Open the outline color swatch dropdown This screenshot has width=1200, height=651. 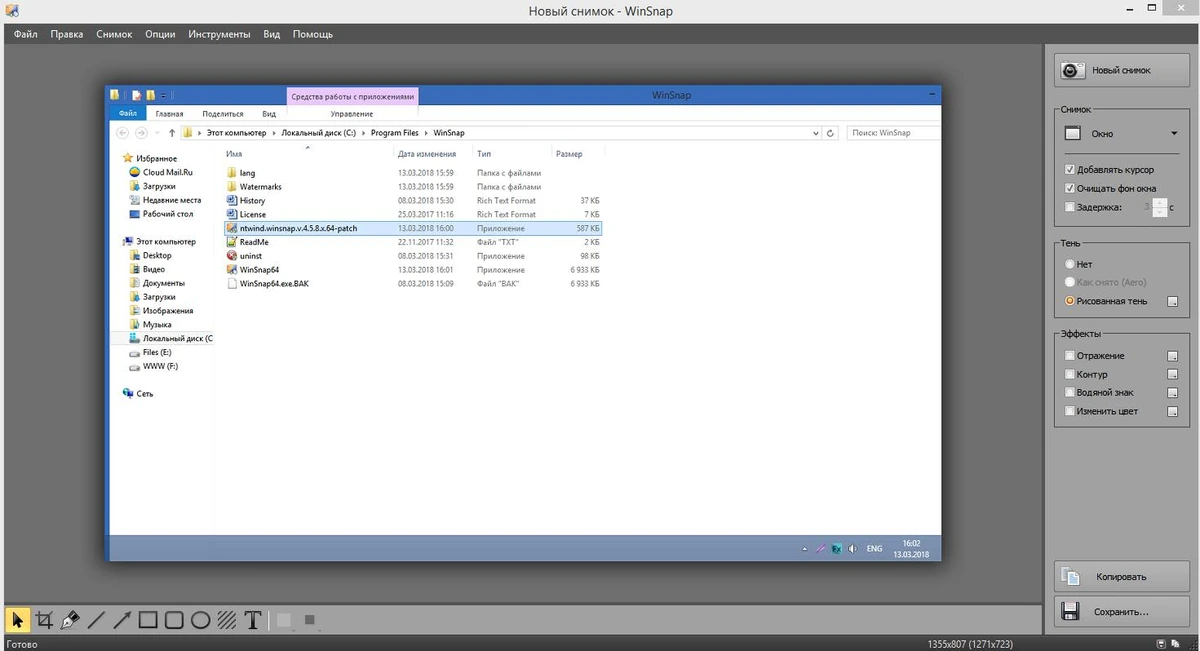tap(310, 620)
